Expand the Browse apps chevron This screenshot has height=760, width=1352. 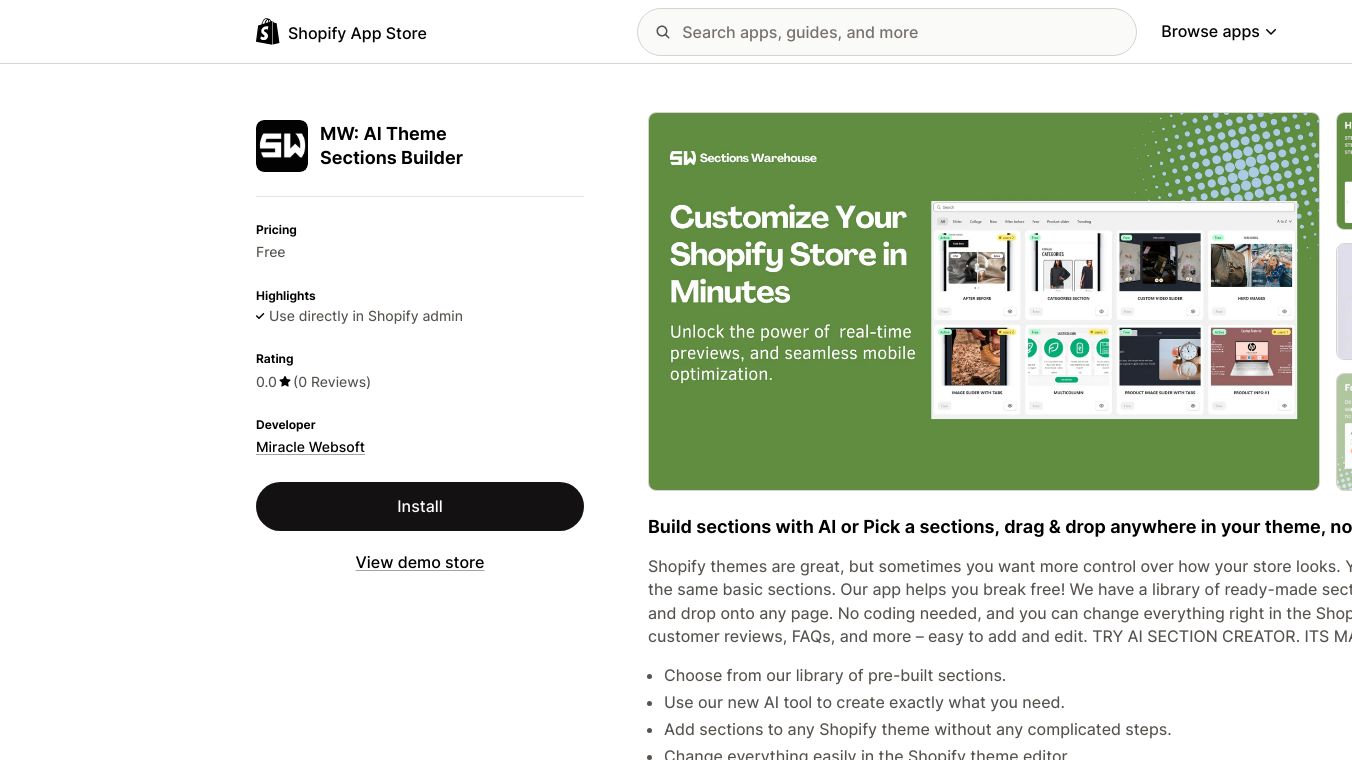pyautogui.click(x=1271, y=32)
